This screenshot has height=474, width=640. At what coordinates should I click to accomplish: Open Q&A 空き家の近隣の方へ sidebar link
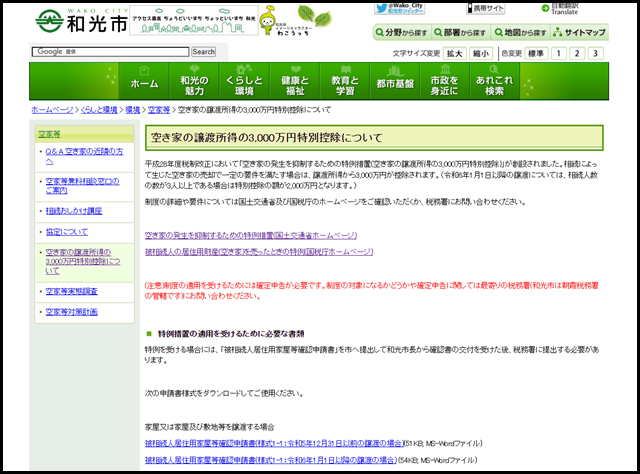coord(84,156)
